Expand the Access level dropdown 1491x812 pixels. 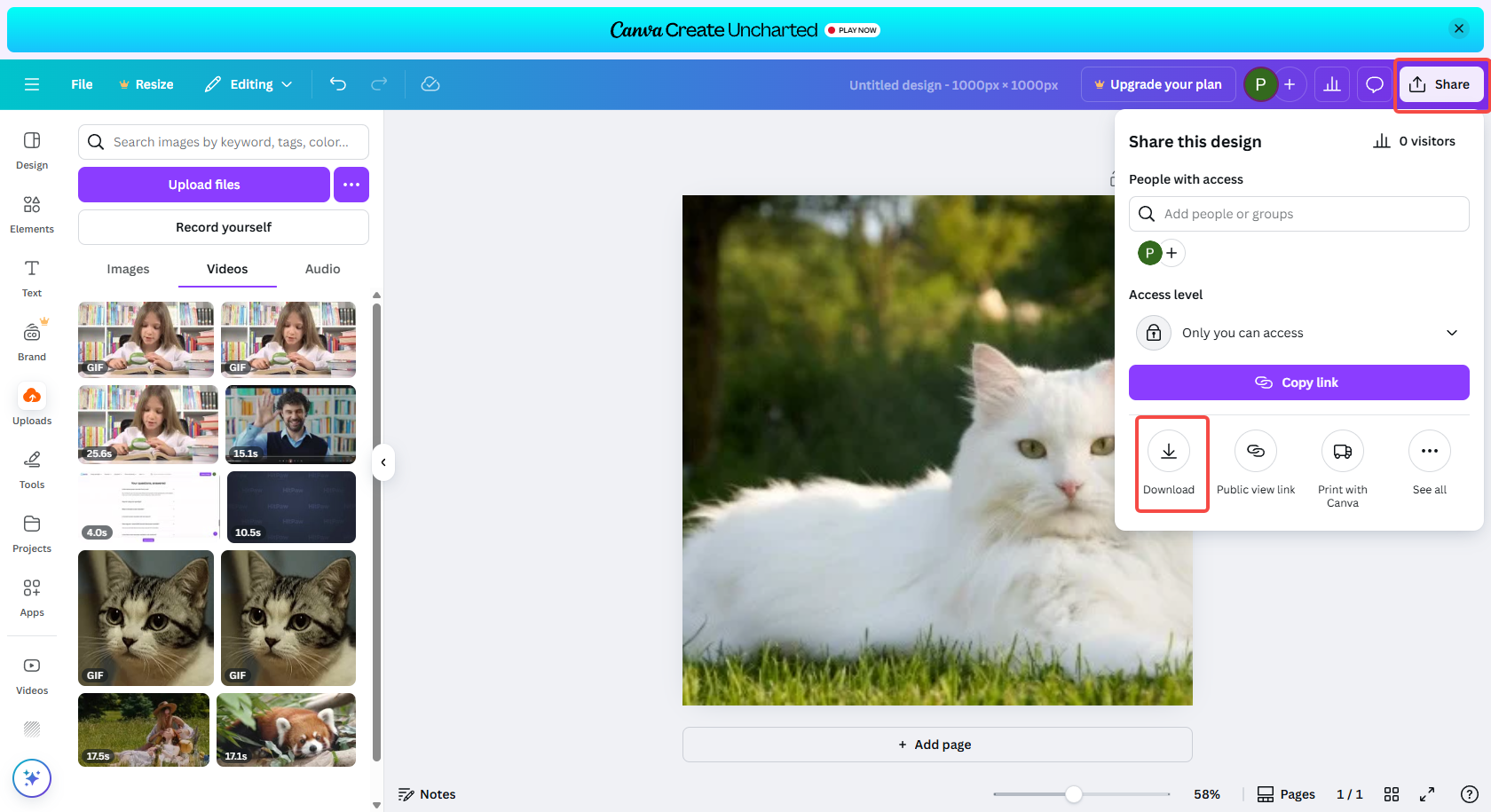[x=1299, y=333]
